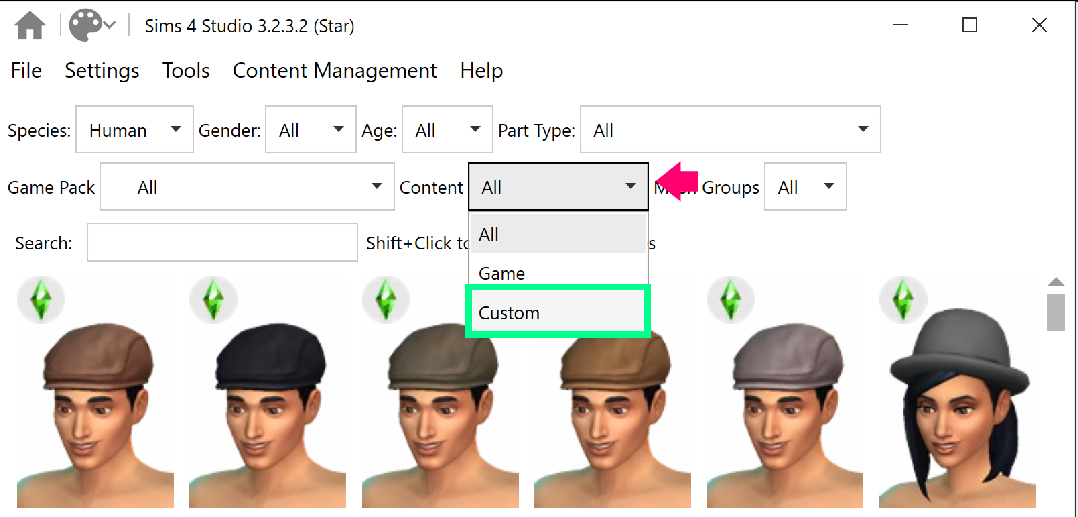Choose Game in the Content list
Screen dimensions: 1078x517
[558, 273]
